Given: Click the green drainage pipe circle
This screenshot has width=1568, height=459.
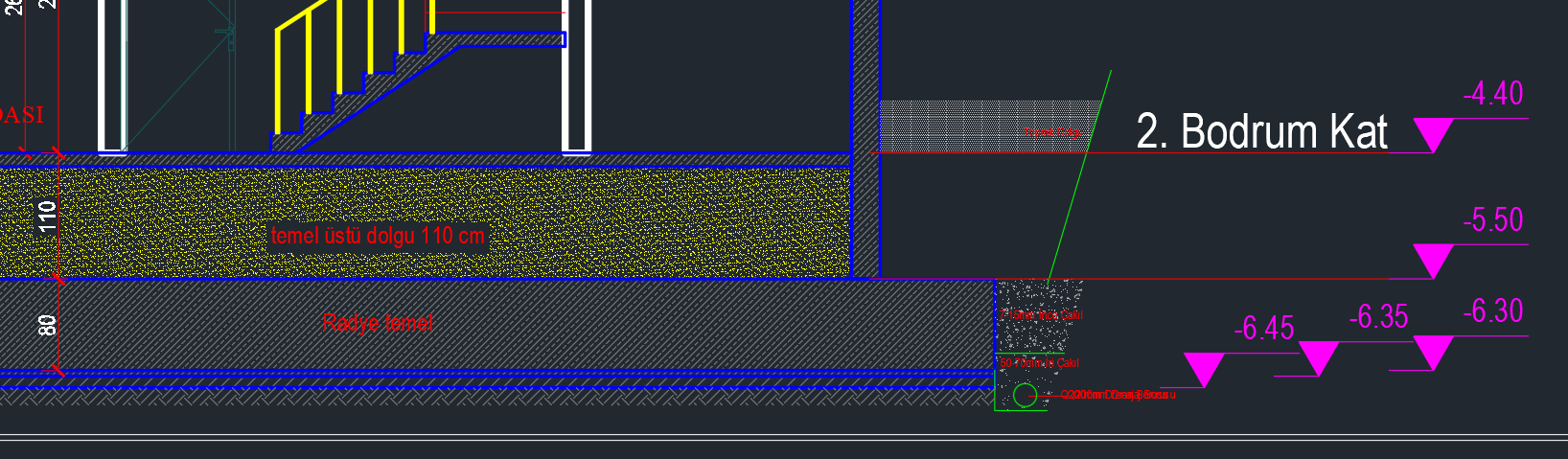Looking at the screenshot, I should pyautogui.click(x=1025, y=395).
